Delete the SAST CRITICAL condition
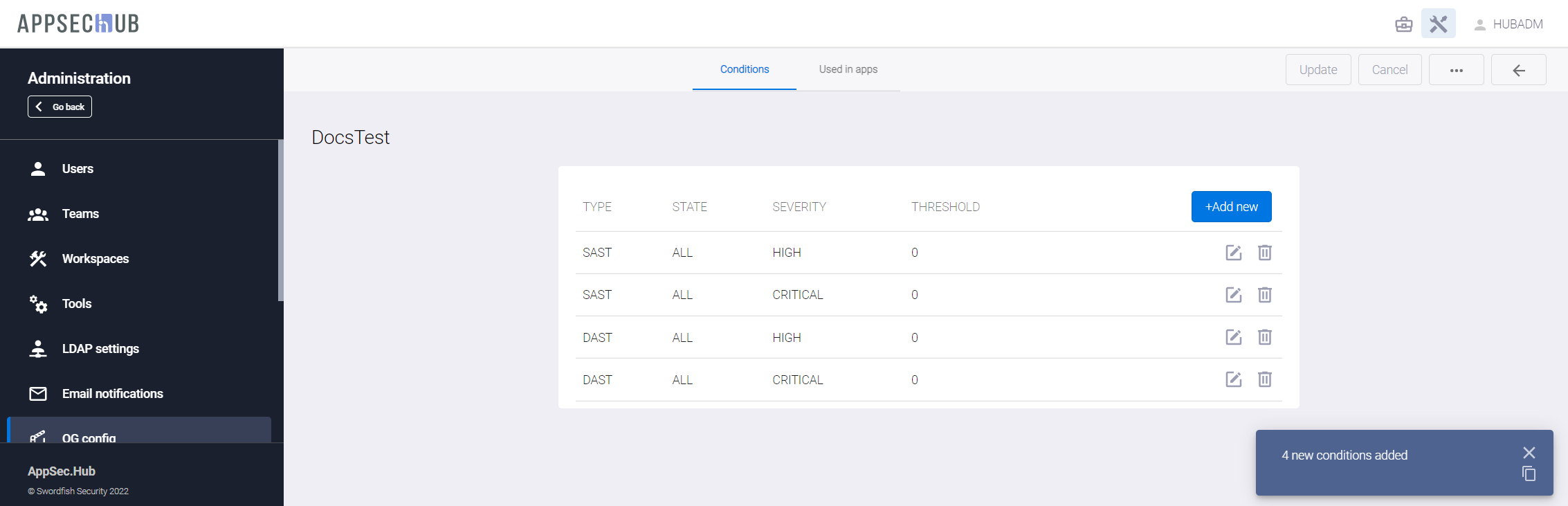Viewport: 1568px width, 506px height. click(x=1264, y=295)
